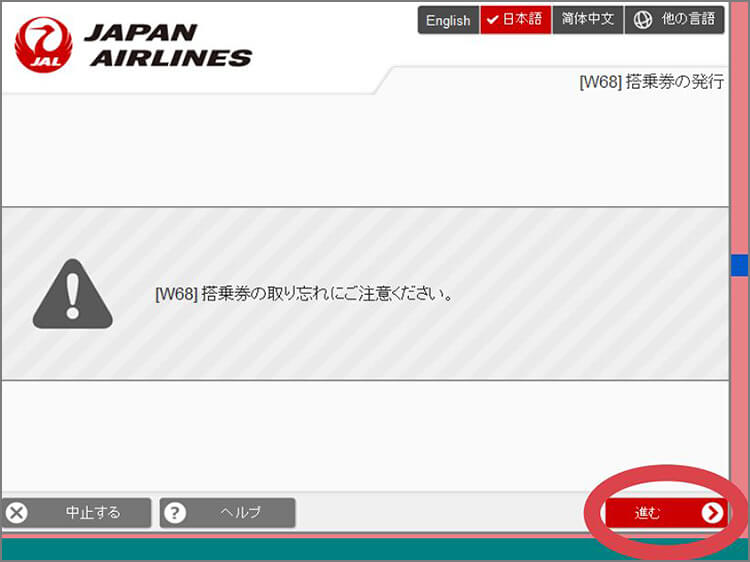The image size is (750, 562).
Task: Switch language to 简体中文
Action: (587, 20)
